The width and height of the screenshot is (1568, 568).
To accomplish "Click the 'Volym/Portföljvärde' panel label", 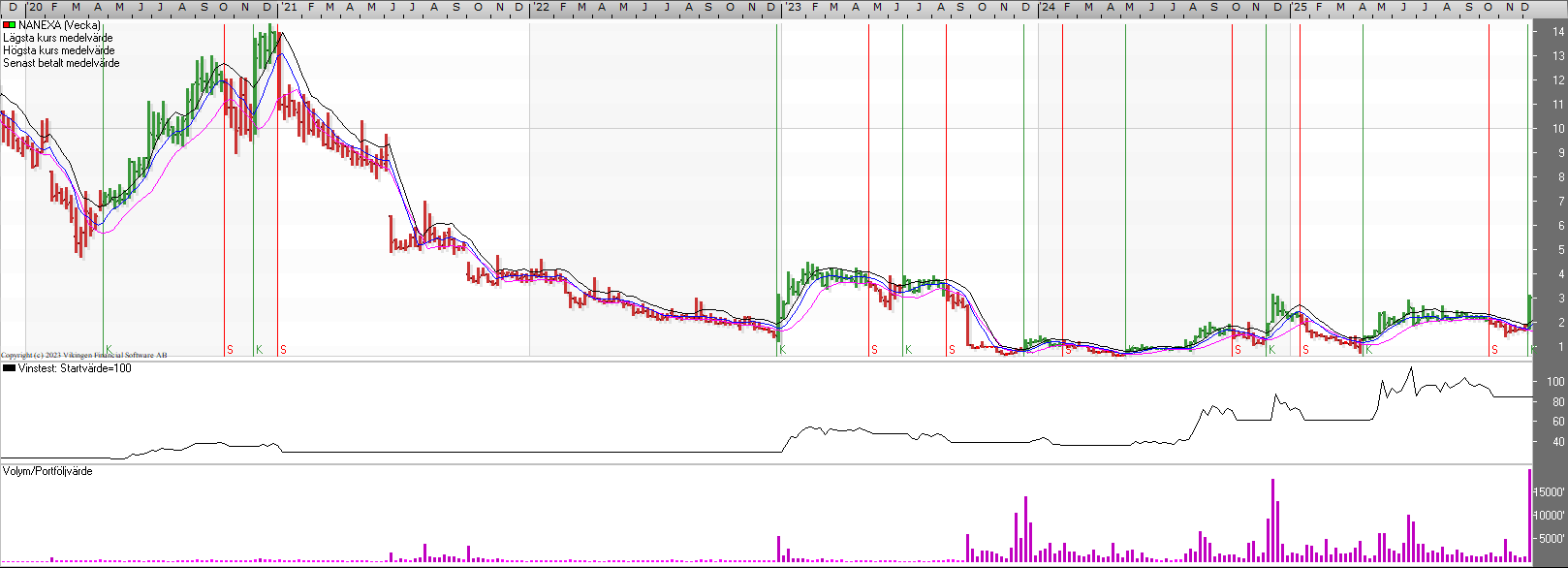I will (x=47, y=471).
